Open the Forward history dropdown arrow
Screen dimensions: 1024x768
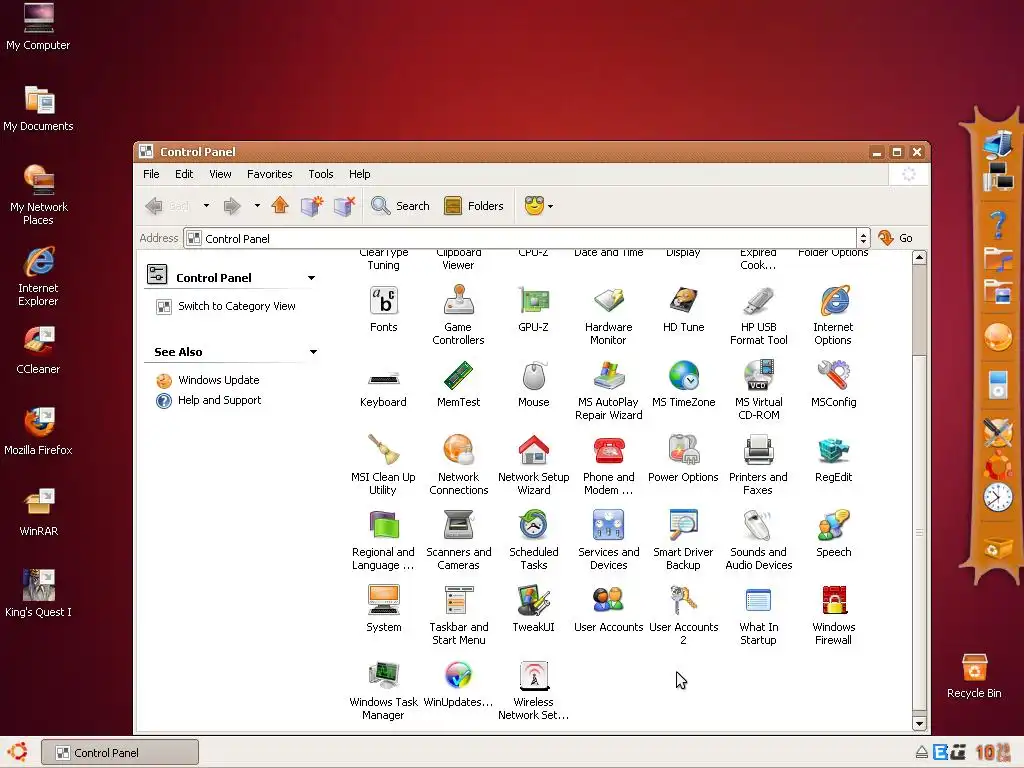pos(257,206)
